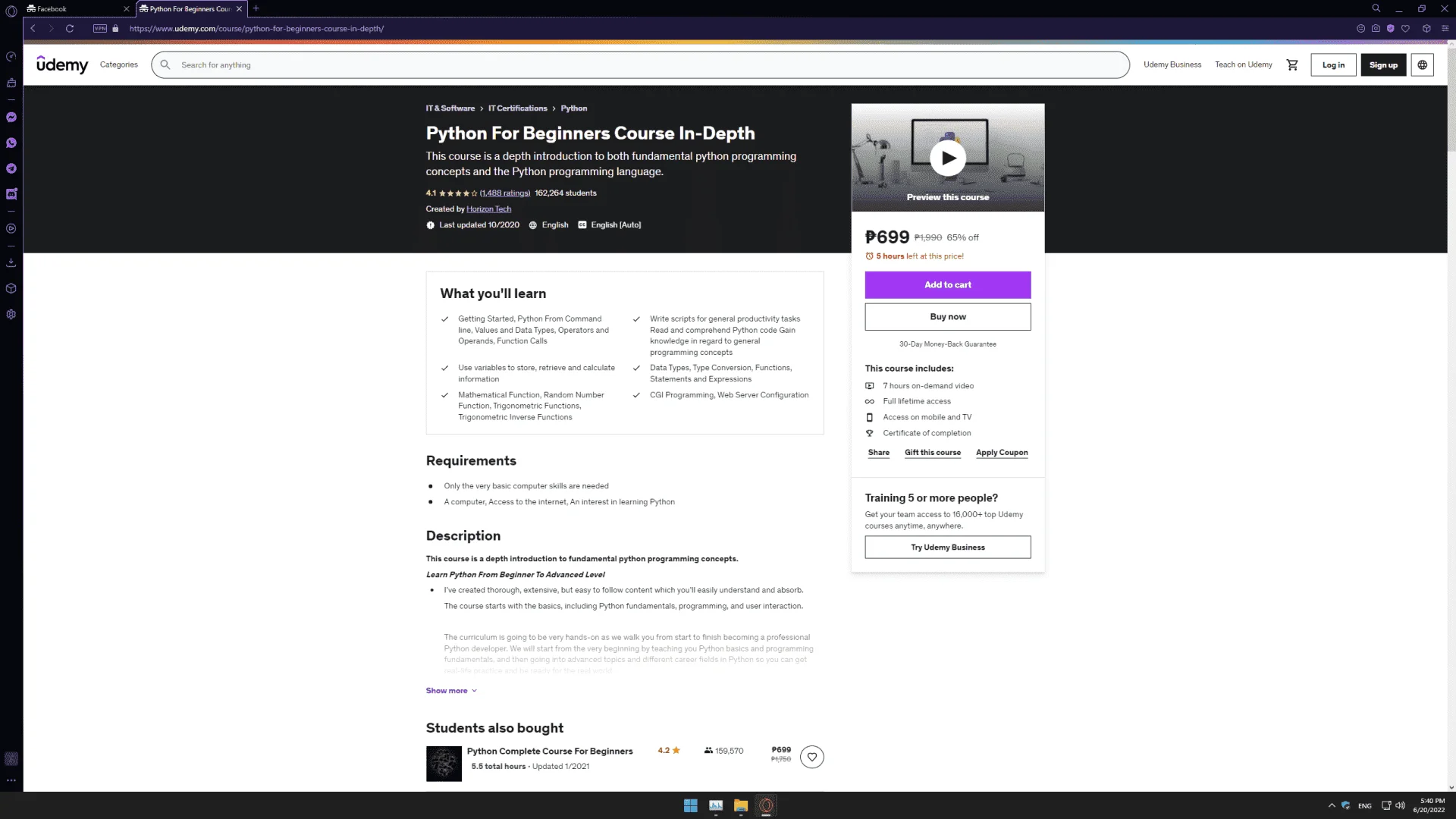Click Try Udemy Business button

(x=948, y=548)
